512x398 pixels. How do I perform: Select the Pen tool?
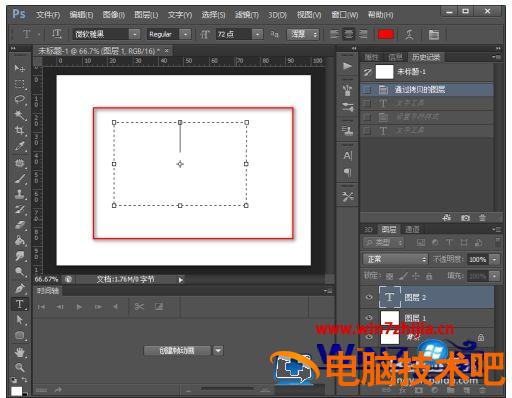(x=19, y=288)
